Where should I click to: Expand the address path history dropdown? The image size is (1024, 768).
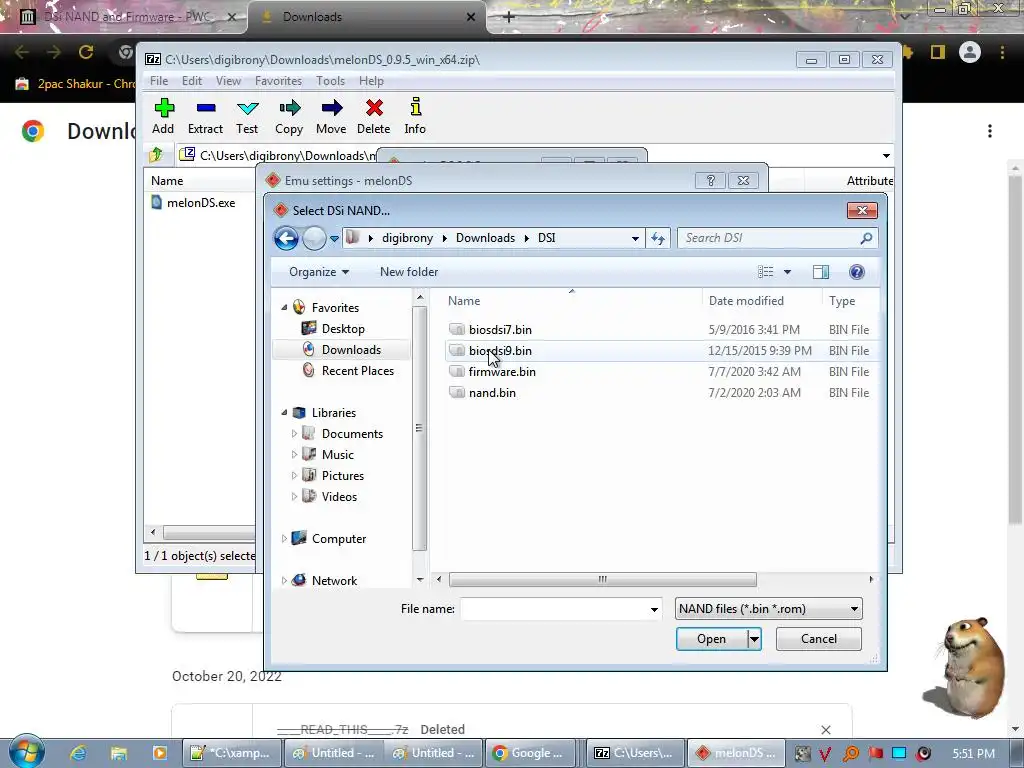(x=635, y=238)
